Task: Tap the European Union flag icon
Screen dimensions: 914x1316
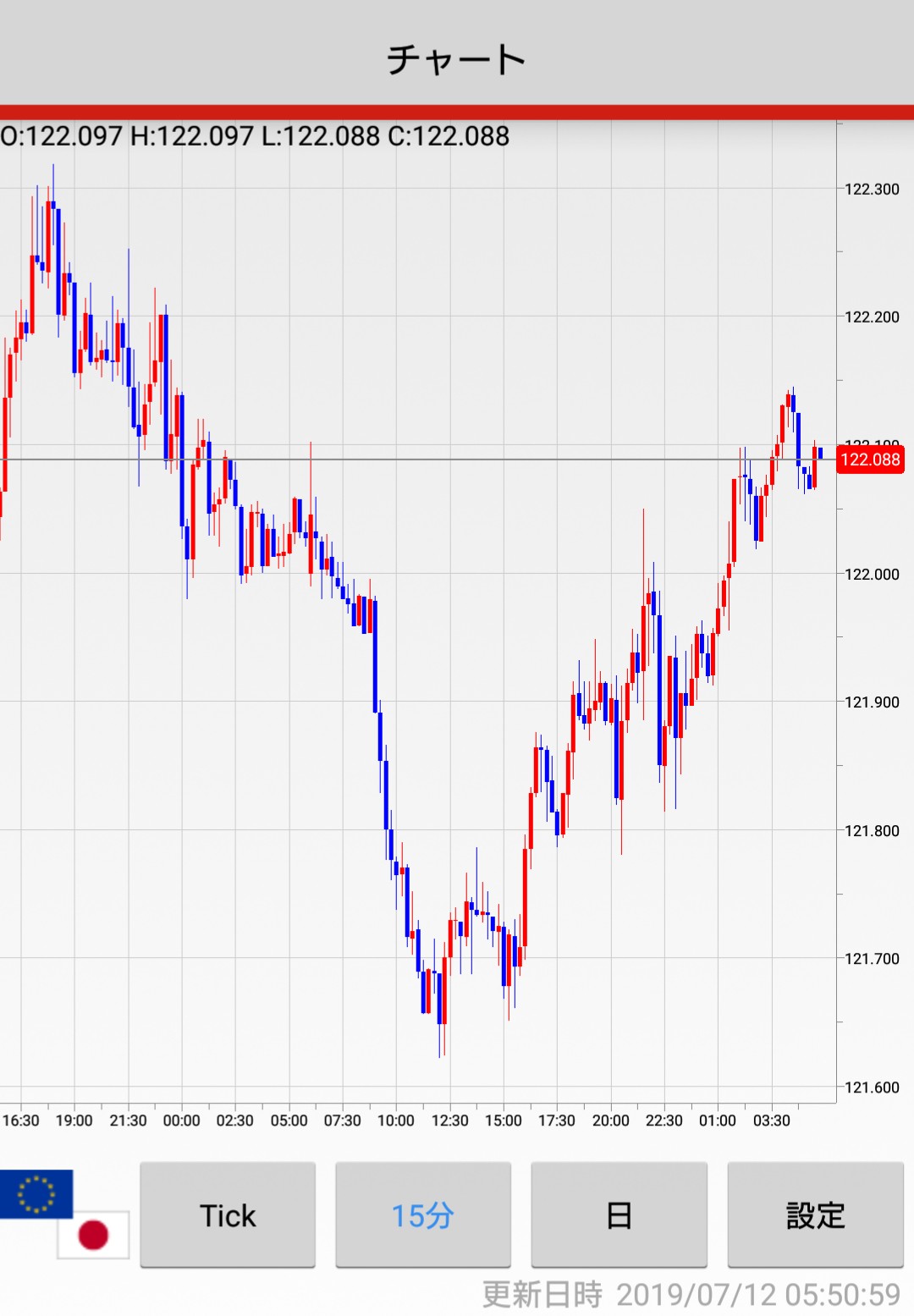Action: point(36,1193)
